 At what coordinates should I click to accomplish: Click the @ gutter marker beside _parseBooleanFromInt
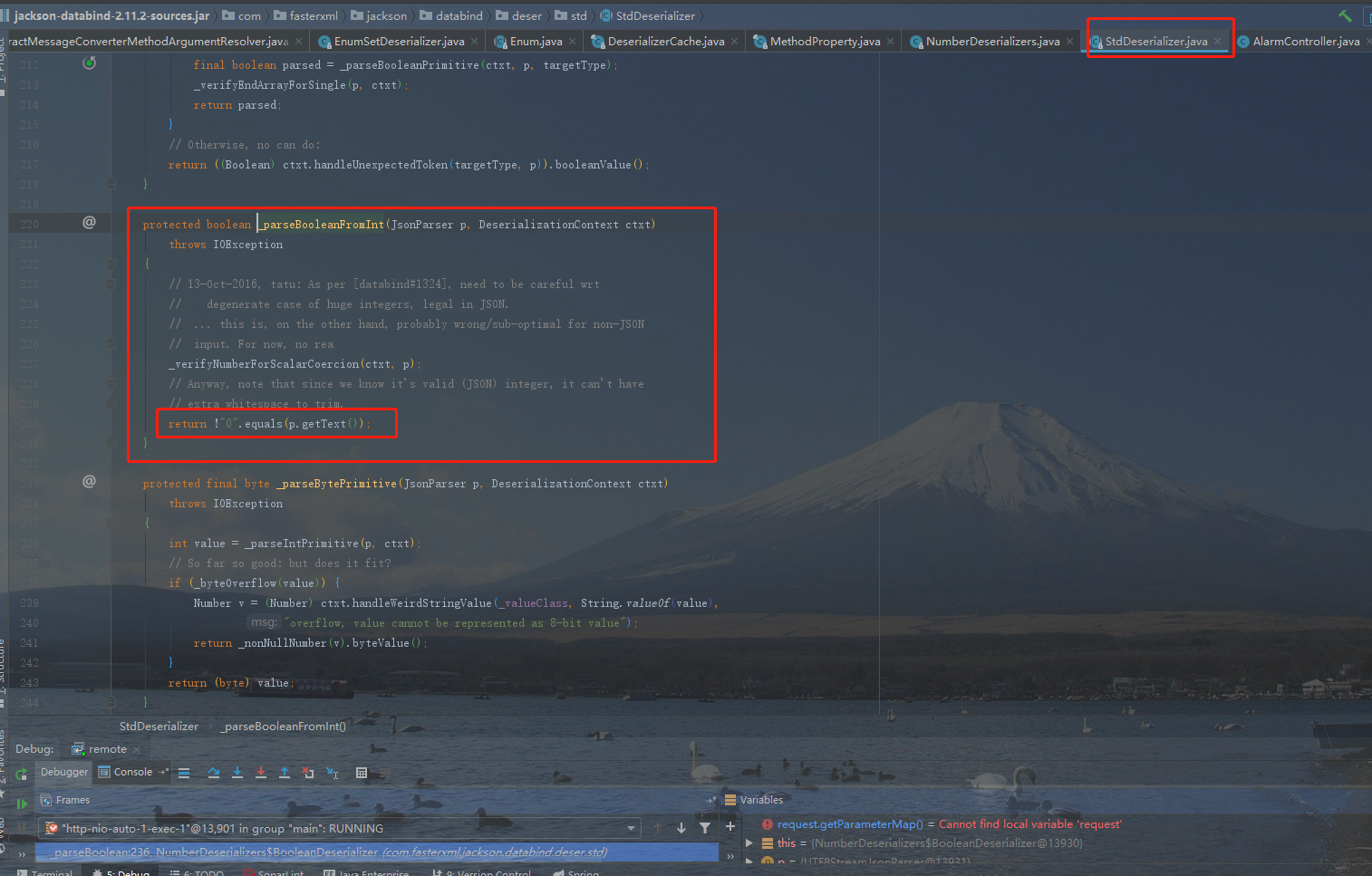pyautogui.click(x=89, y=222)
